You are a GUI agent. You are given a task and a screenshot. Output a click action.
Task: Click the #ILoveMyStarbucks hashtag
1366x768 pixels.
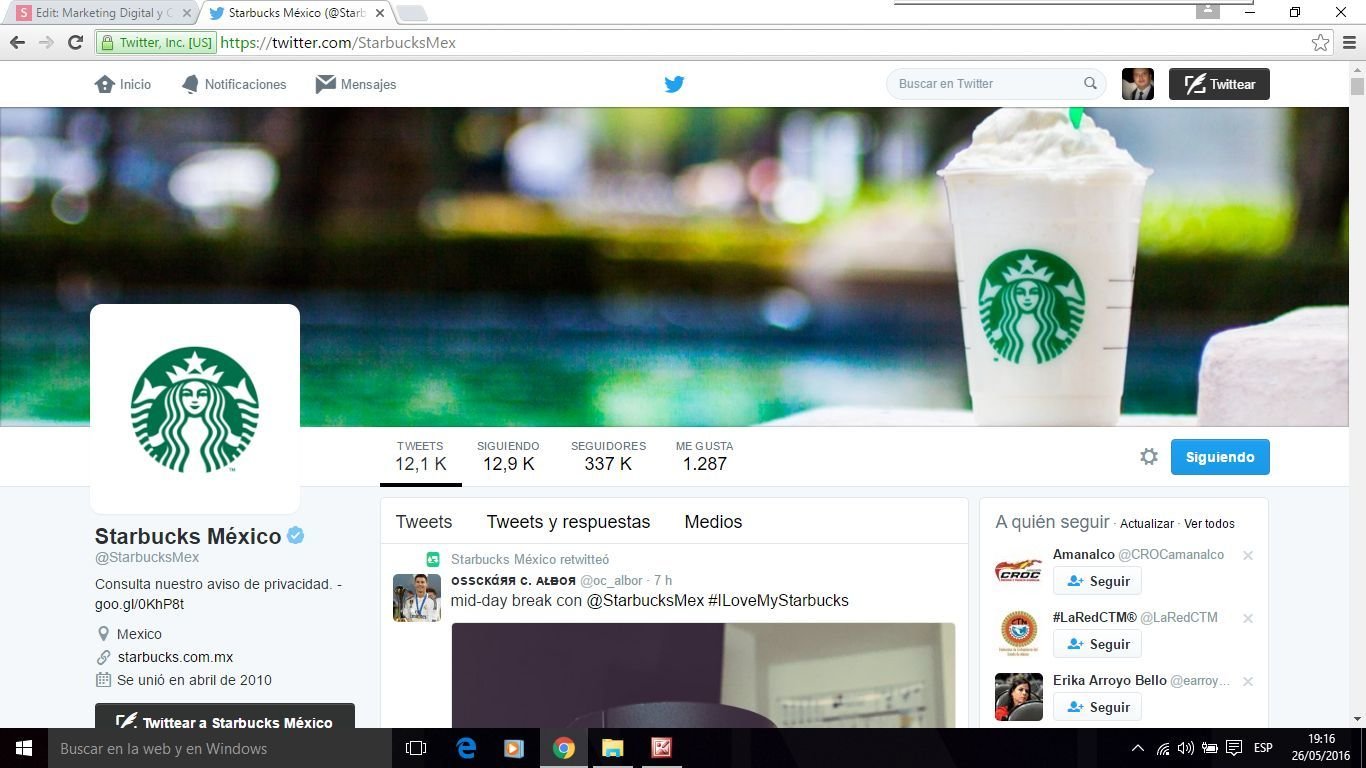pyautogui.click(x=778, y=600)
